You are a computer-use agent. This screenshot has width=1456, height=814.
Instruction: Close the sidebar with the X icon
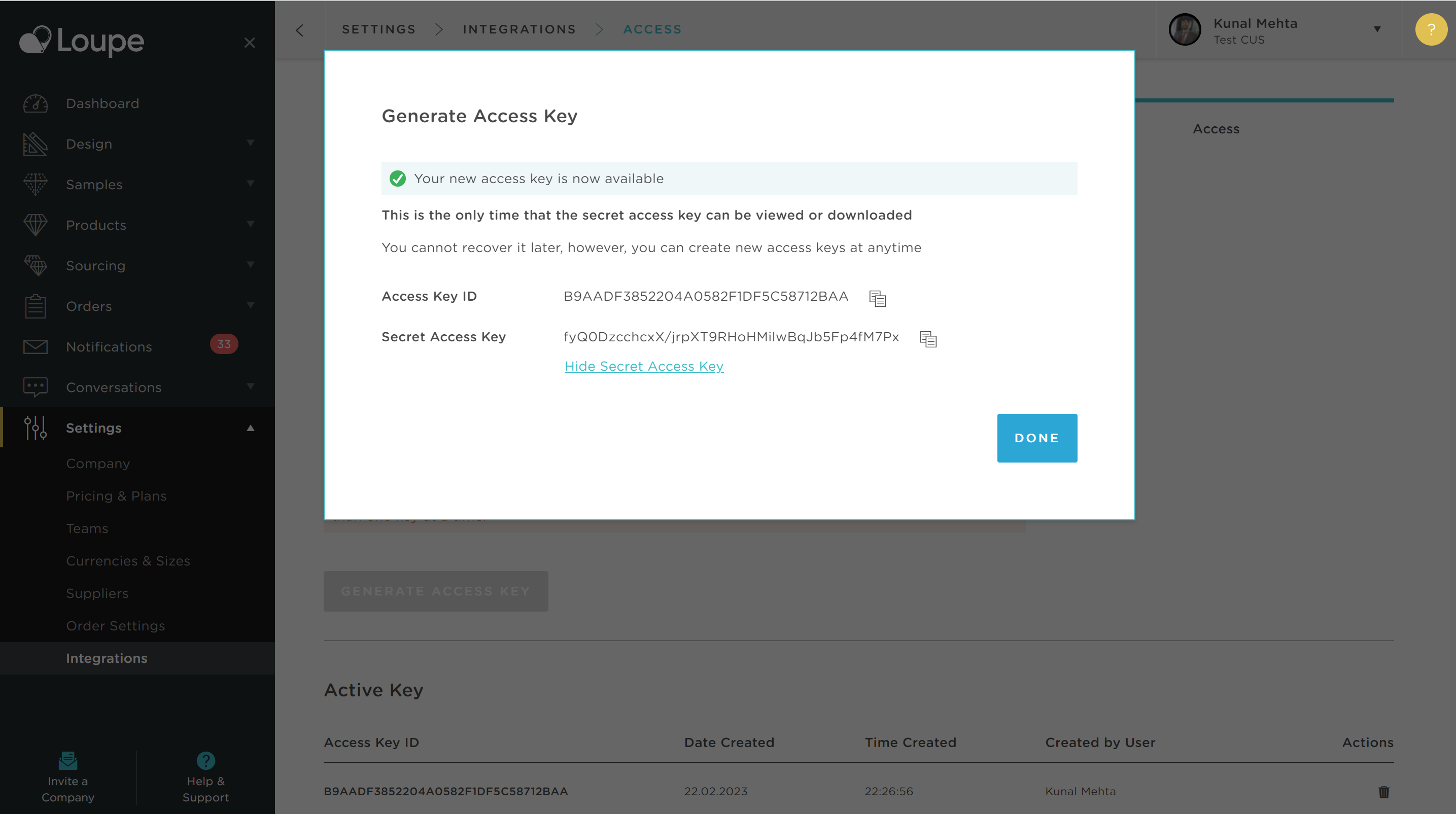coord(249,43)
